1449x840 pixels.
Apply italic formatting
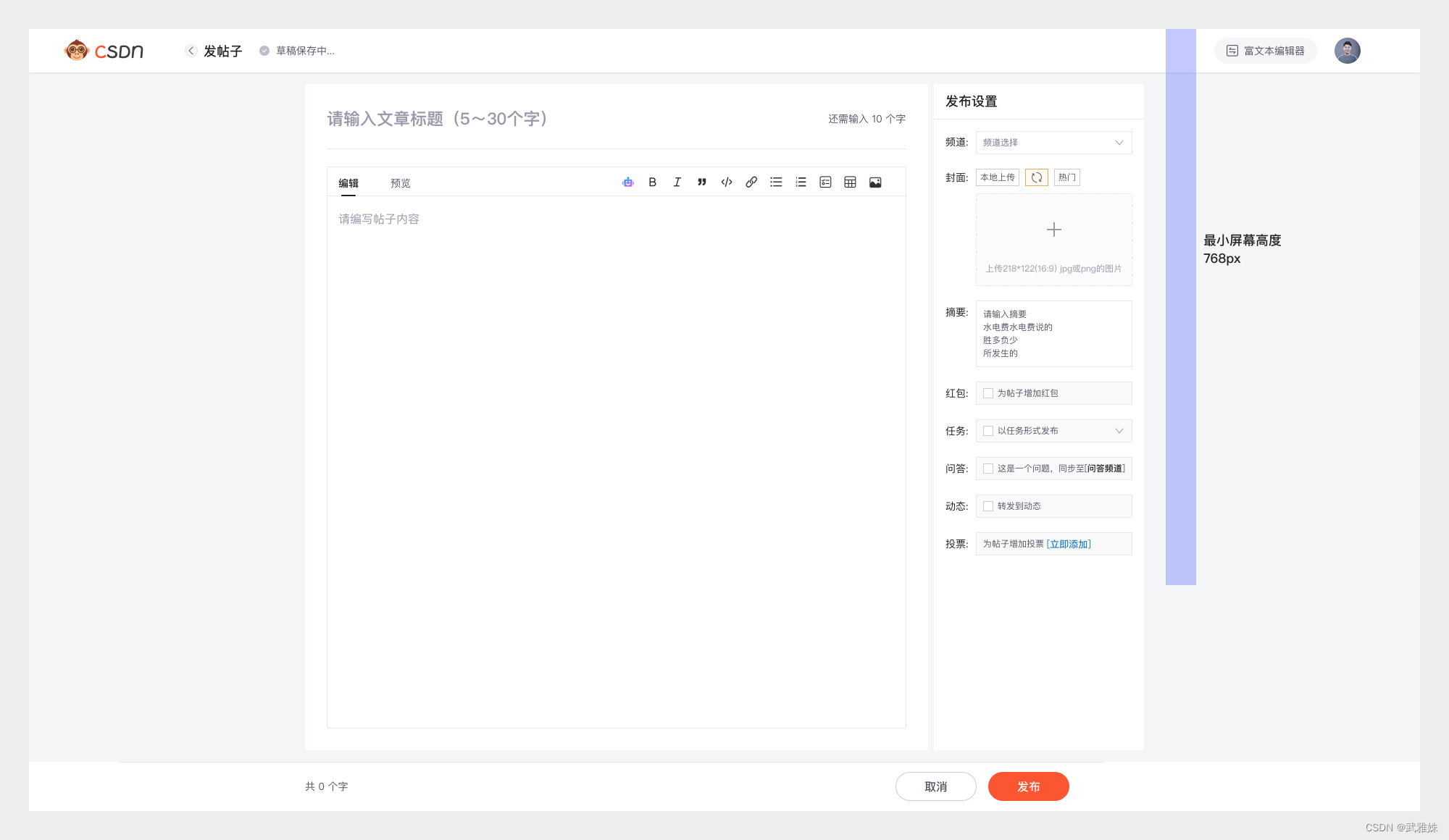tap(677, 182)
